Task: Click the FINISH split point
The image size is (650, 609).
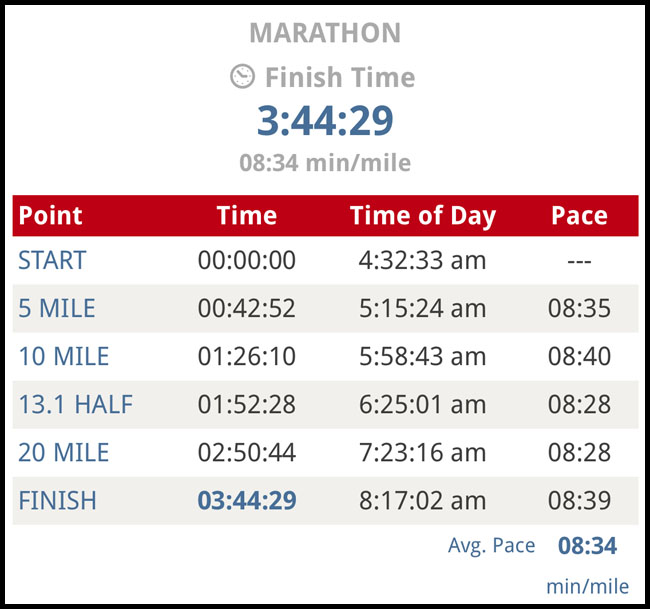Action: 56,501
